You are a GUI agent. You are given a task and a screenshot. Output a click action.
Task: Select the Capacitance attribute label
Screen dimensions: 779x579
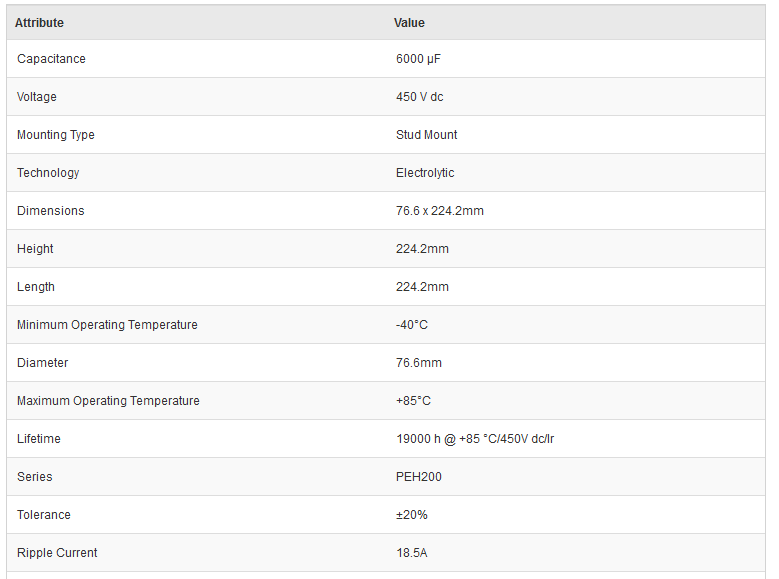[x=51, y=59]
